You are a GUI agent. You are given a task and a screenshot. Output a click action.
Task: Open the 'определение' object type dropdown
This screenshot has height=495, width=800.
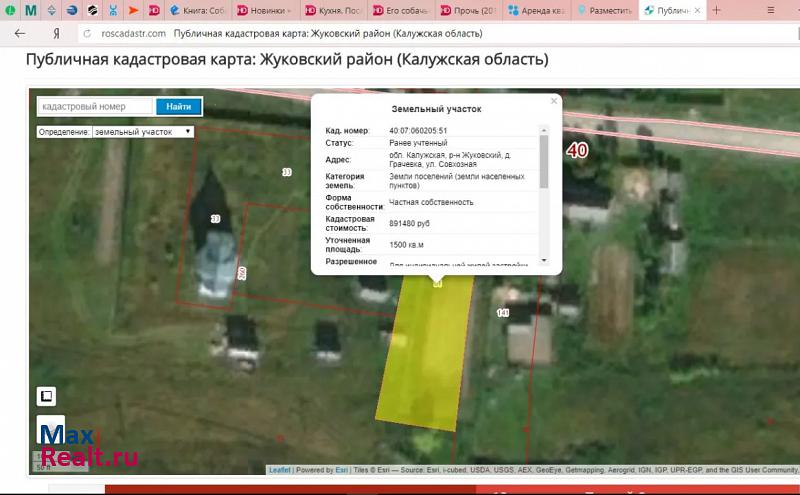(143, 131)
